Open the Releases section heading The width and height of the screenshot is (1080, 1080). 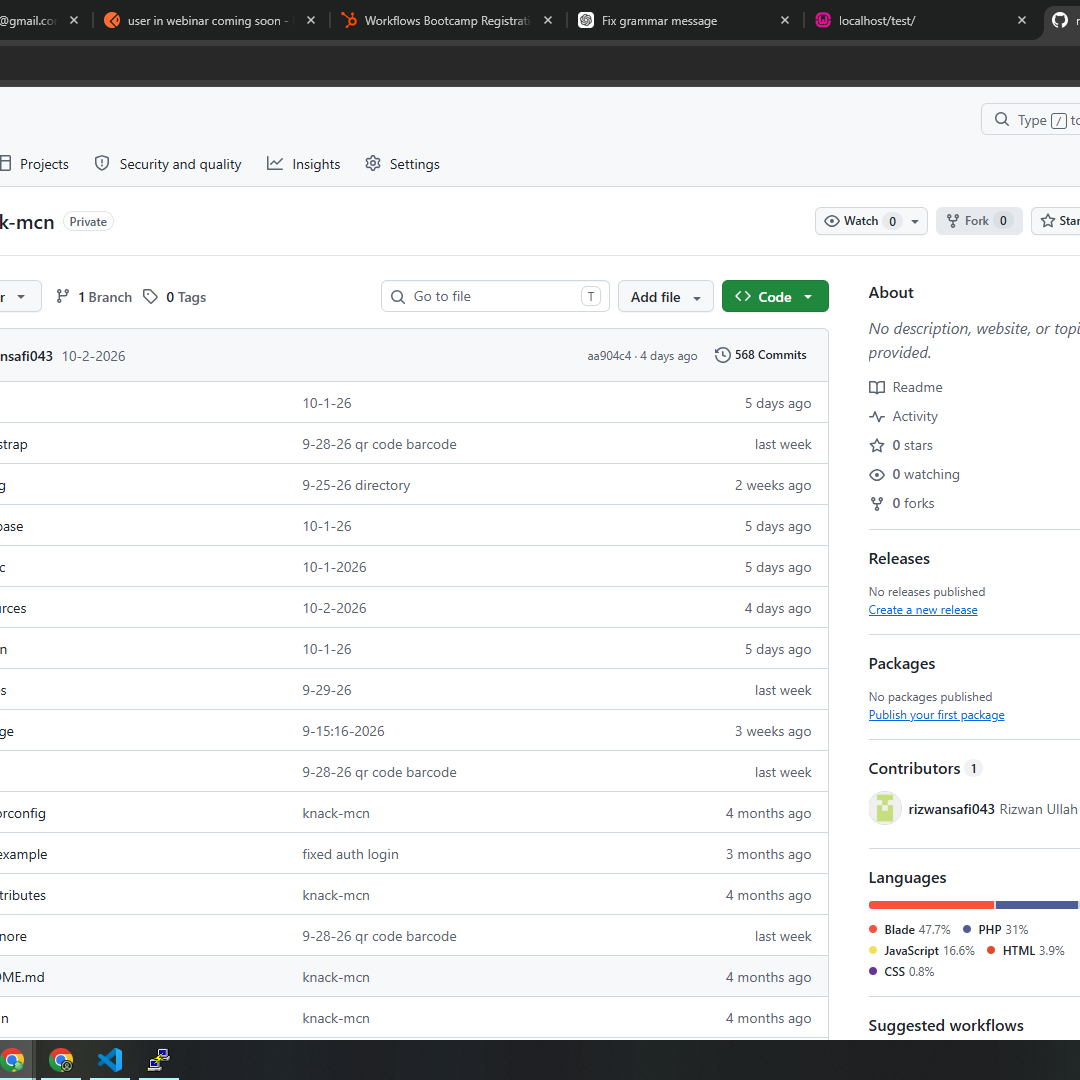point(899,559)
